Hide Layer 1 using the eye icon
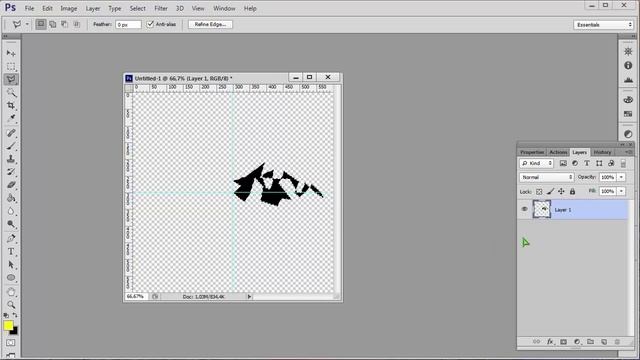Viewport: 640px width, 360px height. [524, 209]
